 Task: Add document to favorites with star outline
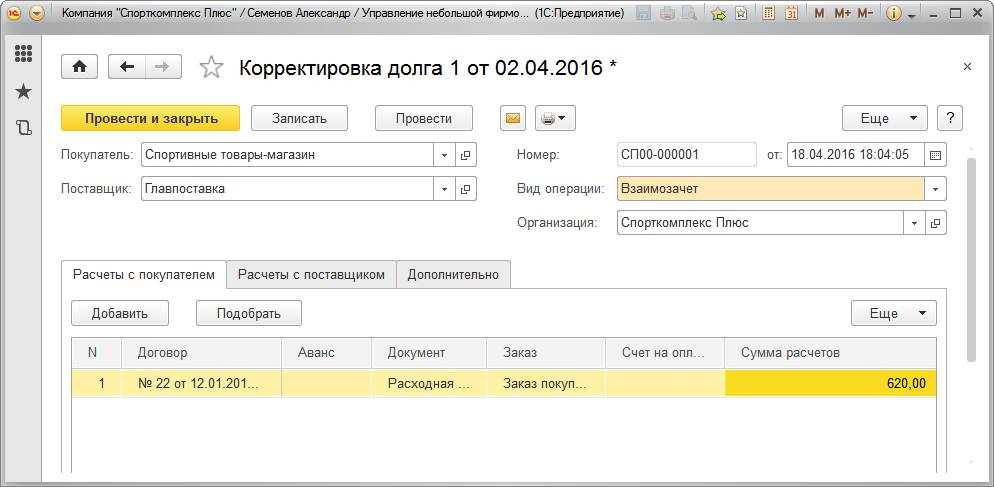pyautogui.click(x=211, y=68)
